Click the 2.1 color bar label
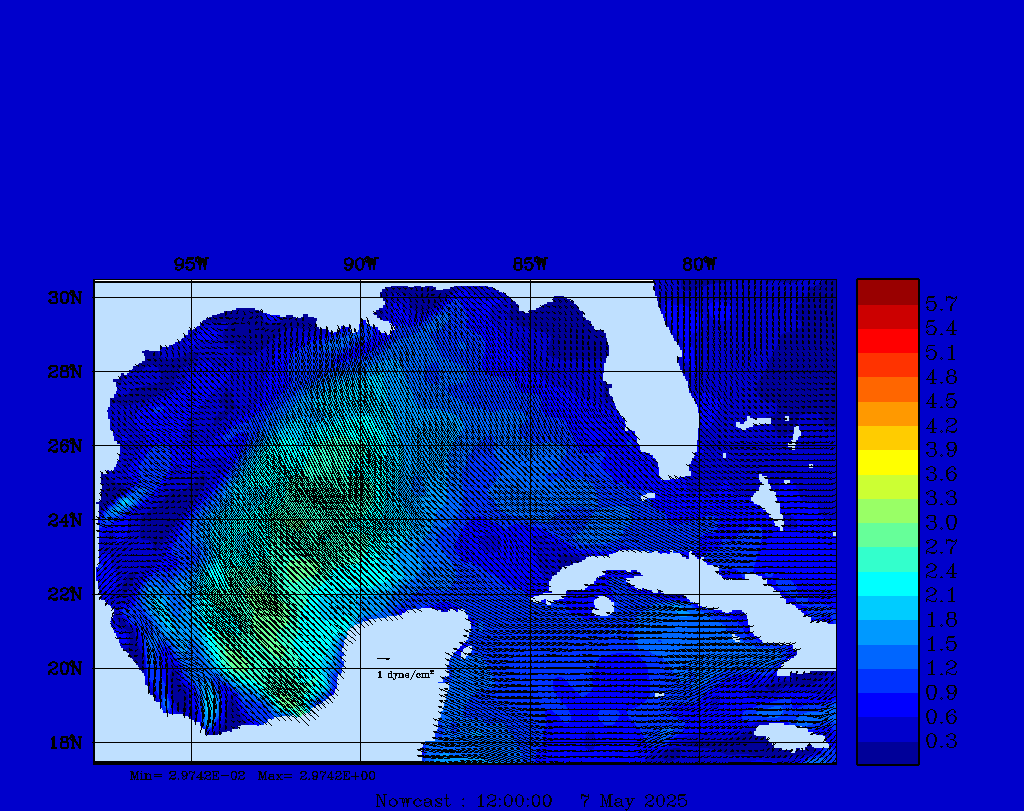This screenshot has width=1024, height=811. (x=941, y=596)
